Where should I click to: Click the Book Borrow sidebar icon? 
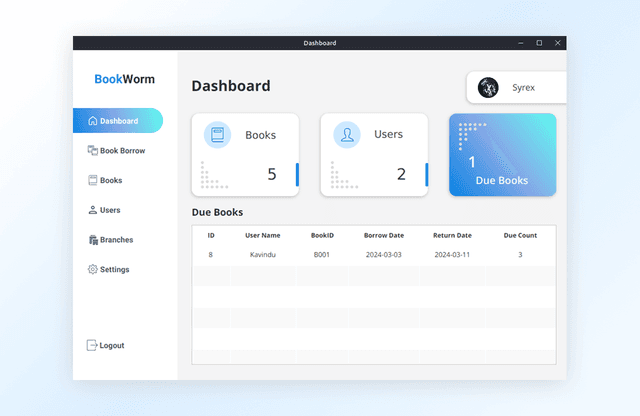coord(93,150)
